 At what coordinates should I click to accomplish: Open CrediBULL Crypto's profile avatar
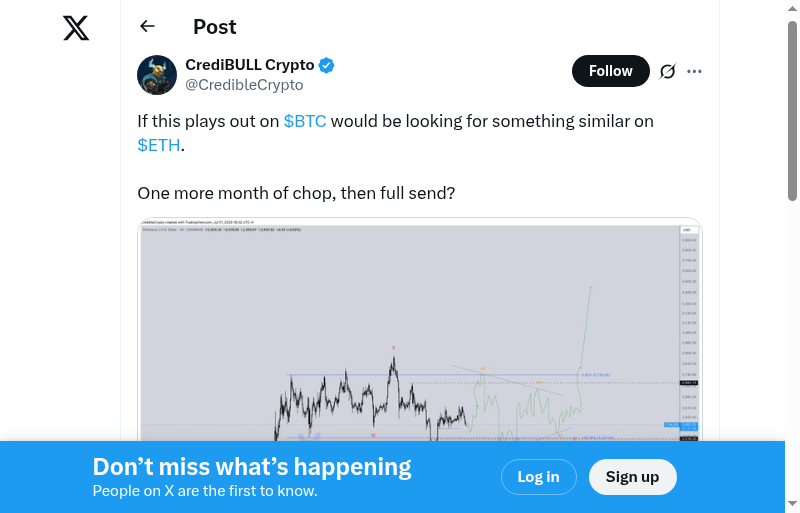(x=157, y=75)
